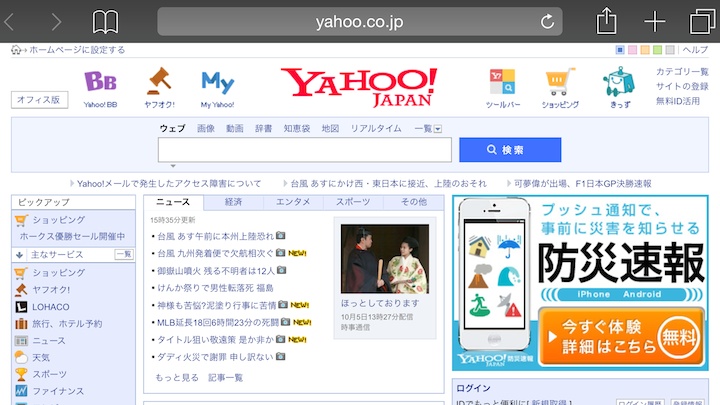Click the ヤフオク! gavel icon in sidebar
This screenshot has width=720, height=405.
pos(21,290)
